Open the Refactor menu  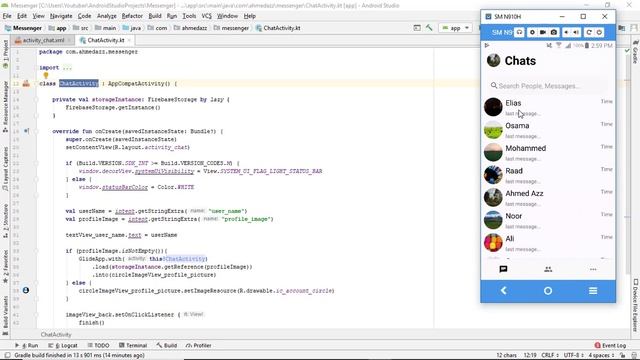pyautogui.click(x=132, y=16)
